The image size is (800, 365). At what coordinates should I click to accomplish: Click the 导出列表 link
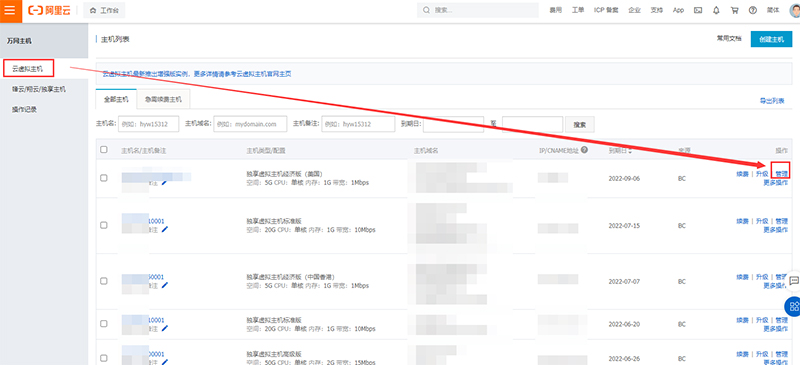pyautogui.click(x=772, y=101)
